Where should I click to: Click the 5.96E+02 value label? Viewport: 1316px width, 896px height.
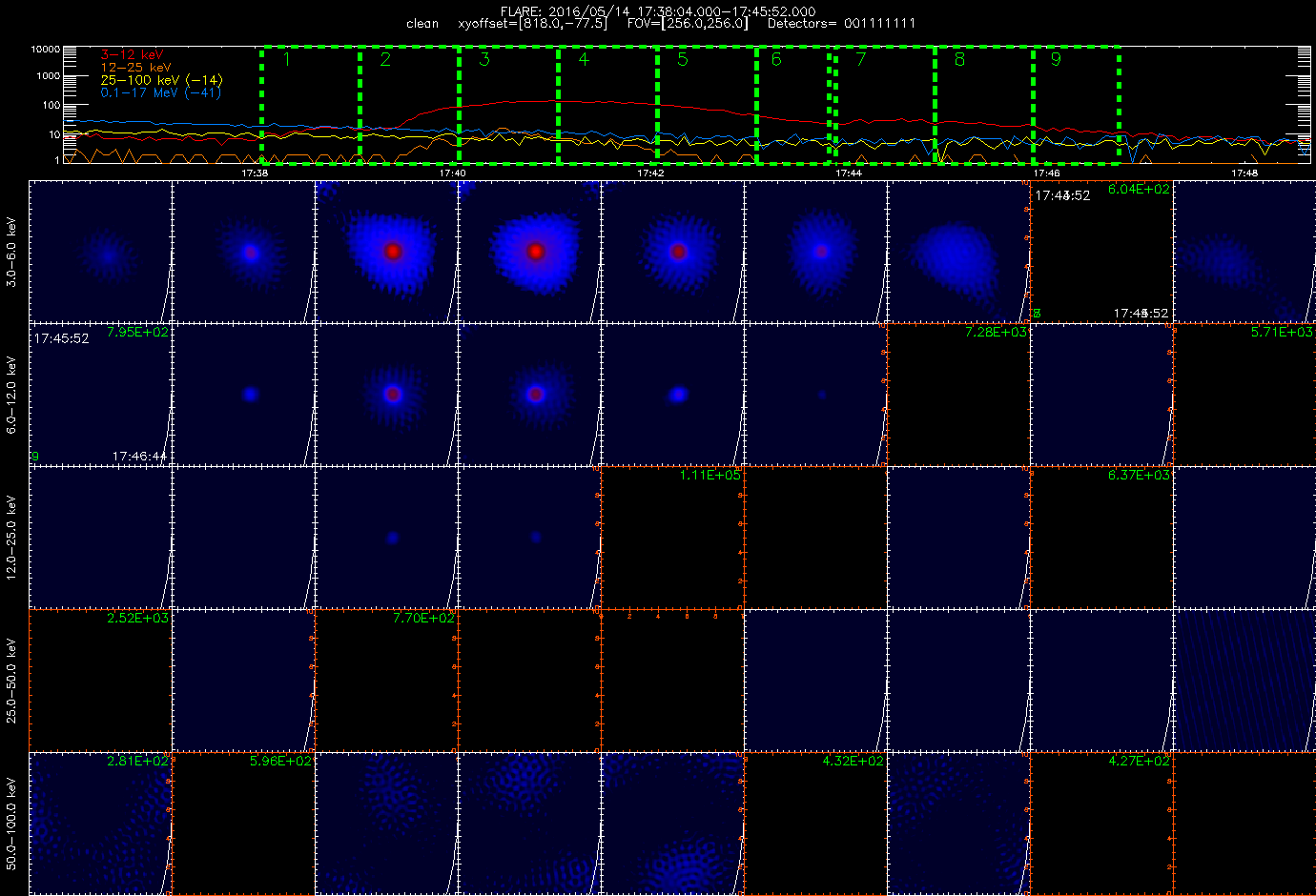280,762
